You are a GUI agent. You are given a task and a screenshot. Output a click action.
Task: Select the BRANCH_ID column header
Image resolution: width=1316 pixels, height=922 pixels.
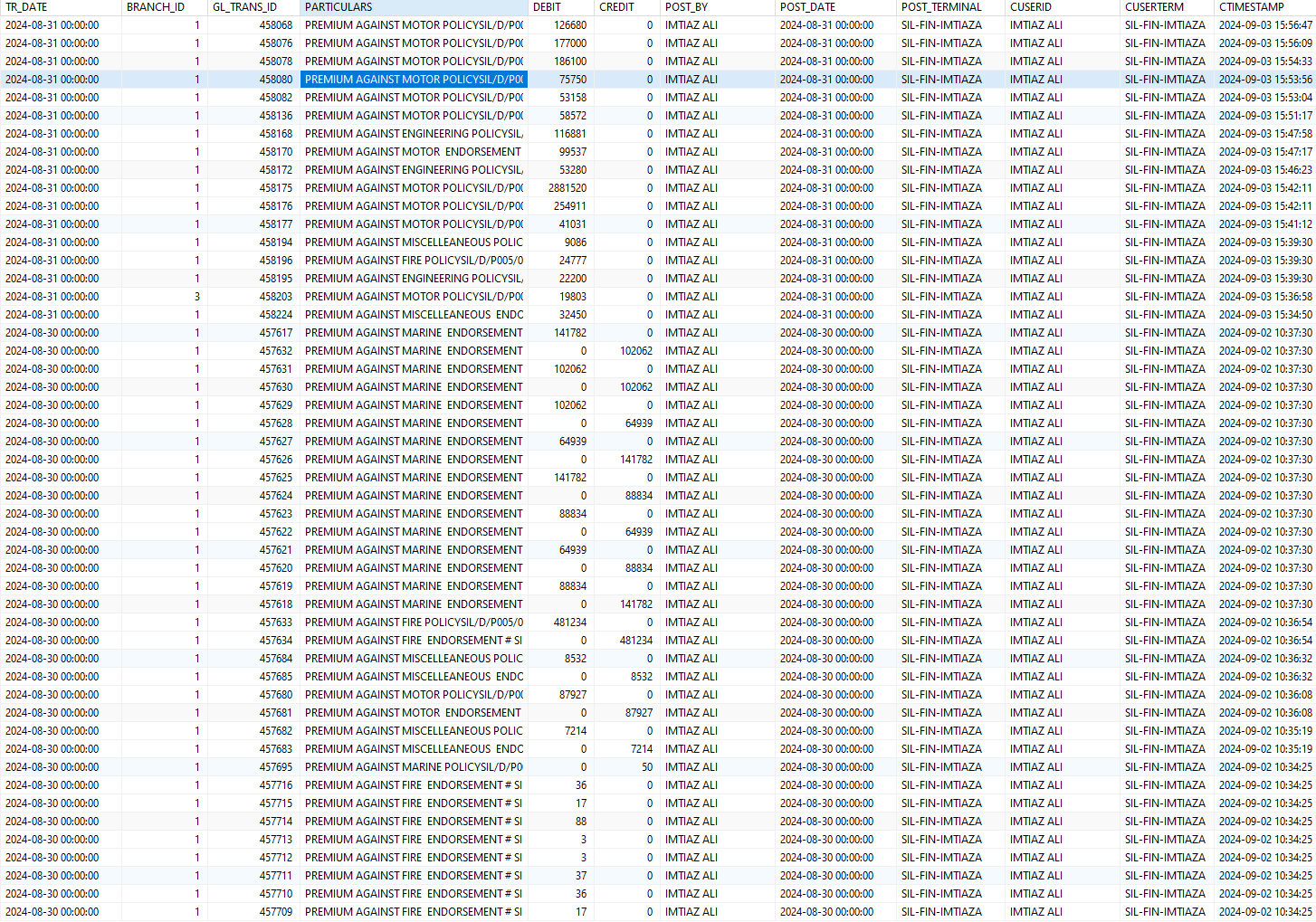coord(164,7)
